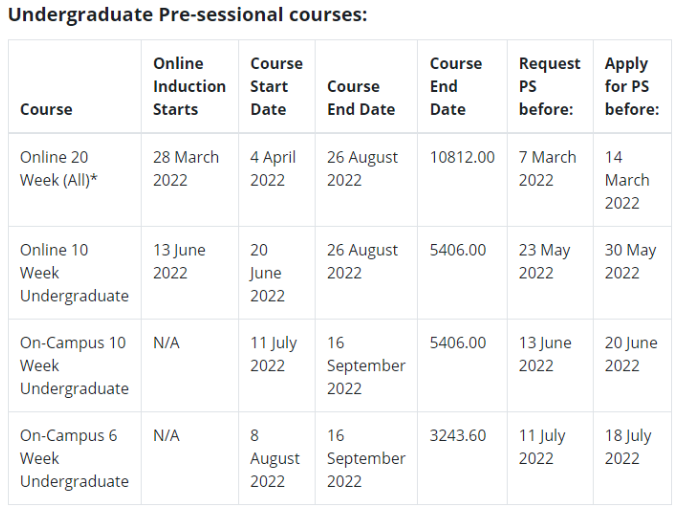Select the '8 August 2022' start date
Image resolution: width=683 pixels, height=513 pixels.
pos(275,458)
